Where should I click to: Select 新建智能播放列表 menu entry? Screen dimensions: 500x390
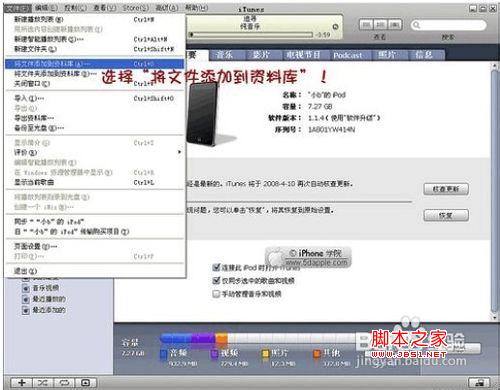[x=95, y=39]
